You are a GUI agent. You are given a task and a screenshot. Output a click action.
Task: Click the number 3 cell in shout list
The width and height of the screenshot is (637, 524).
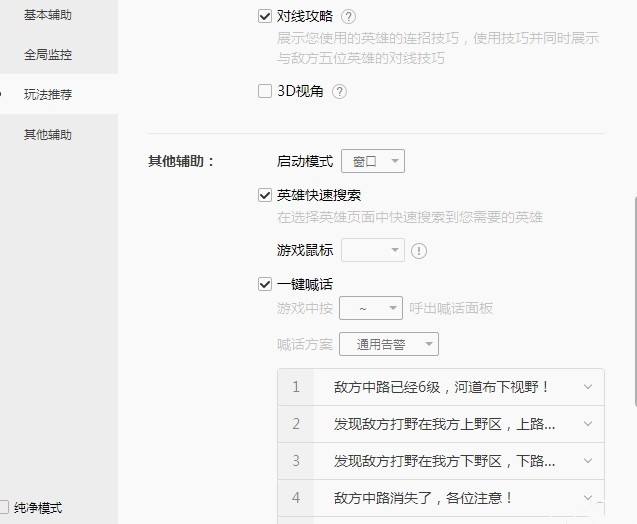[x=296, y=461]
